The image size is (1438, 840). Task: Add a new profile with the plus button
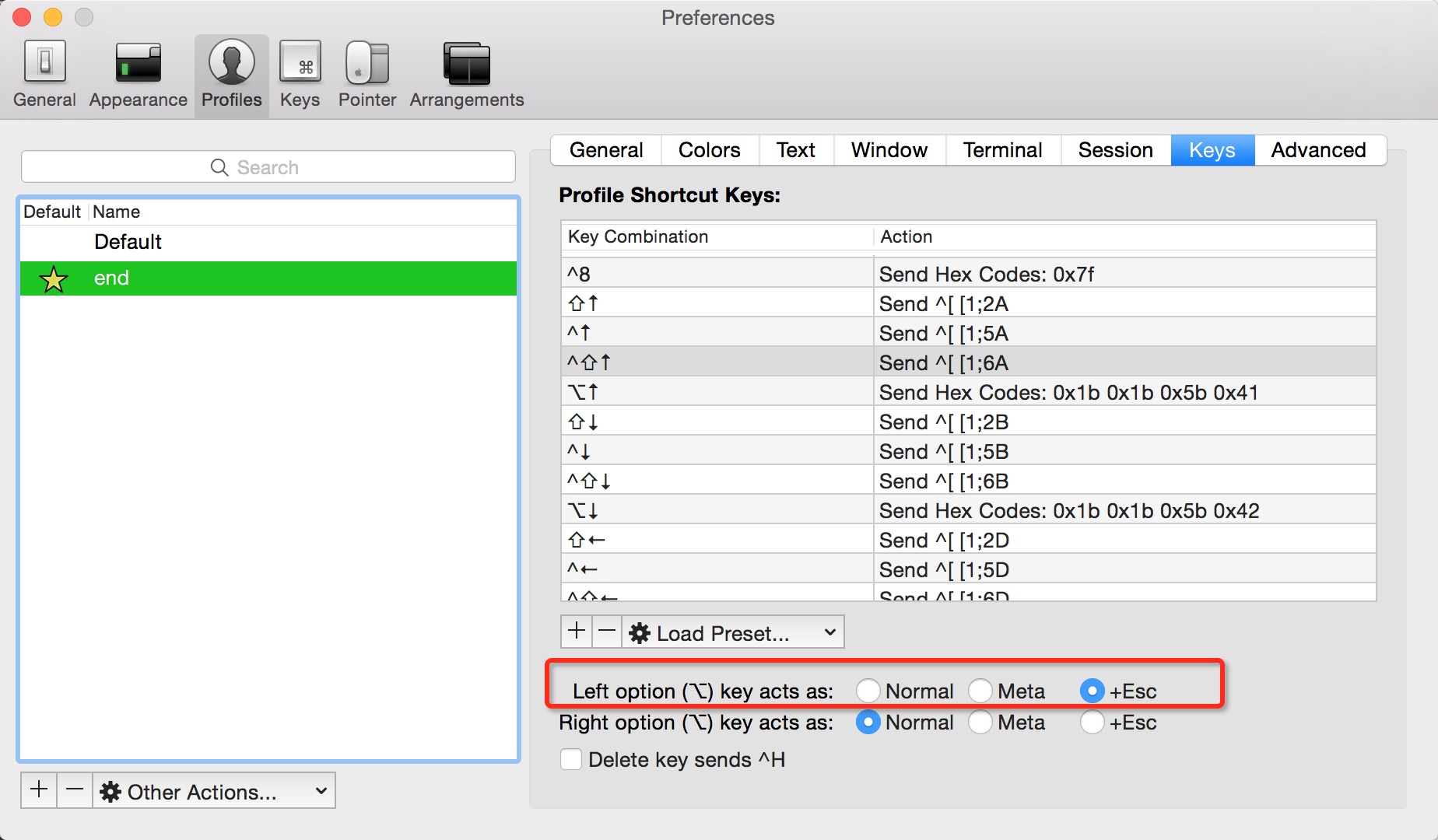click(x=39, y=790)
